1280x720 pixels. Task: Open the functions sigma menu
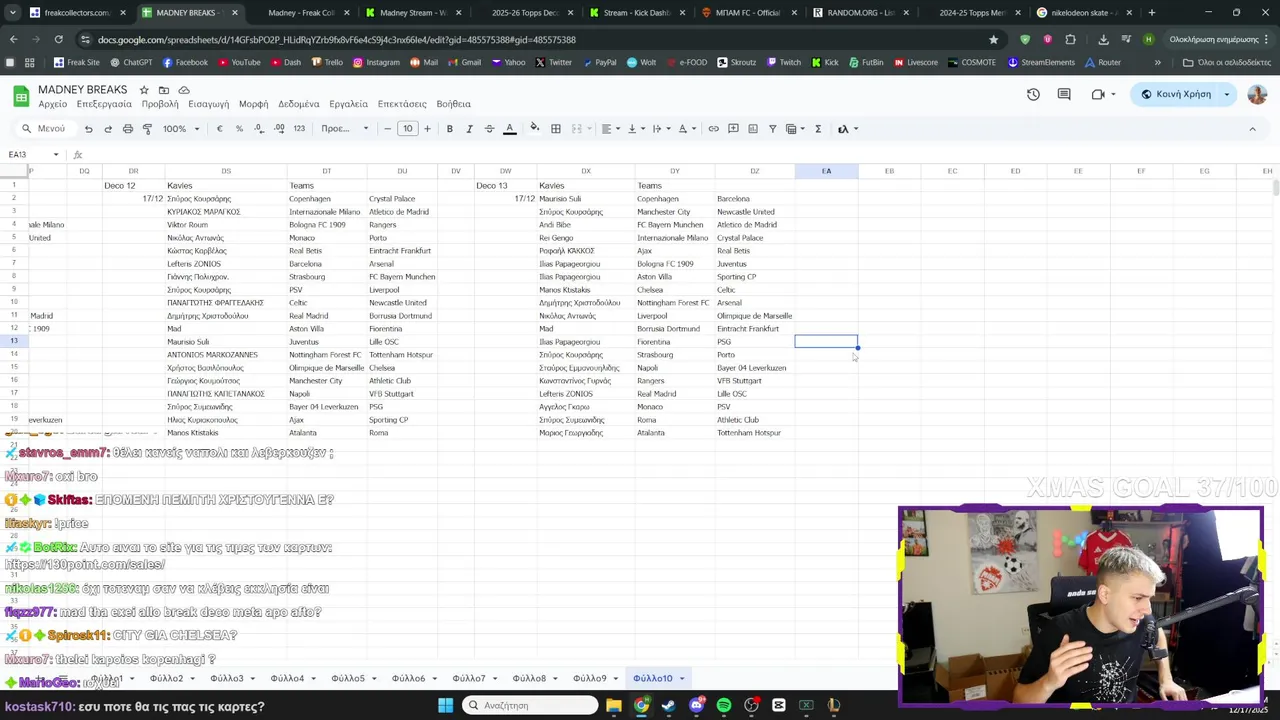818,129
